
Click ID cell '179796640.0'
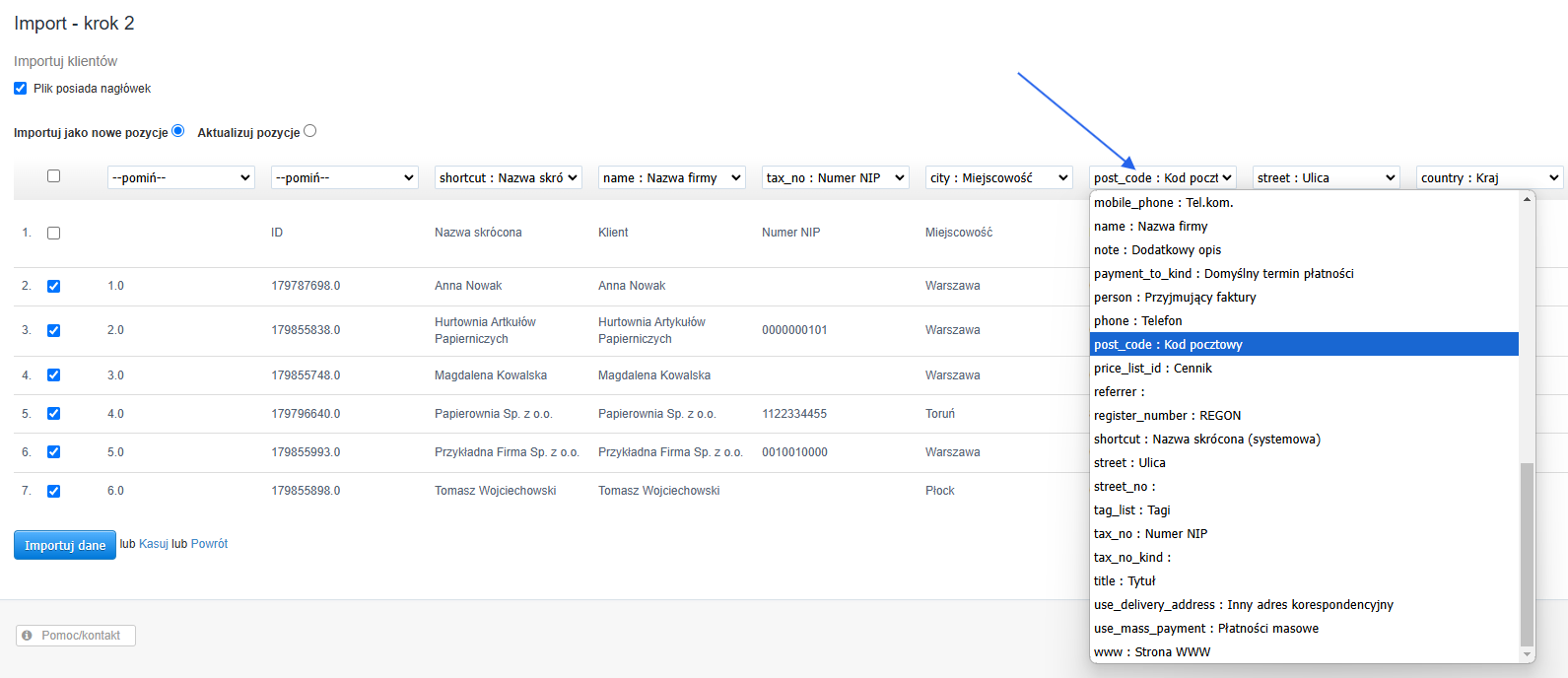306,414
